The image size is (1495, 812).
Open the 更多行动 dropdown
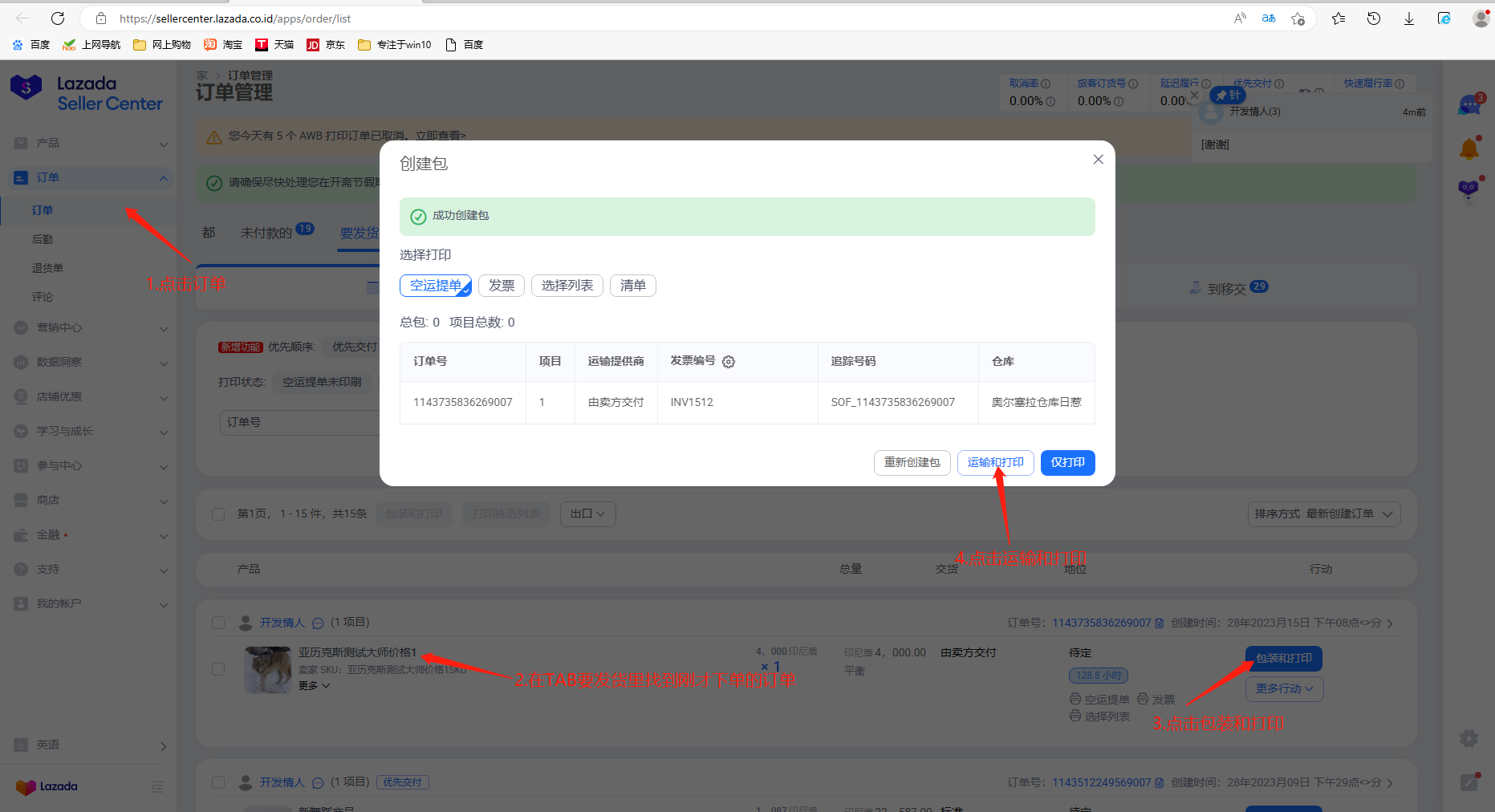coord(1284,689)
